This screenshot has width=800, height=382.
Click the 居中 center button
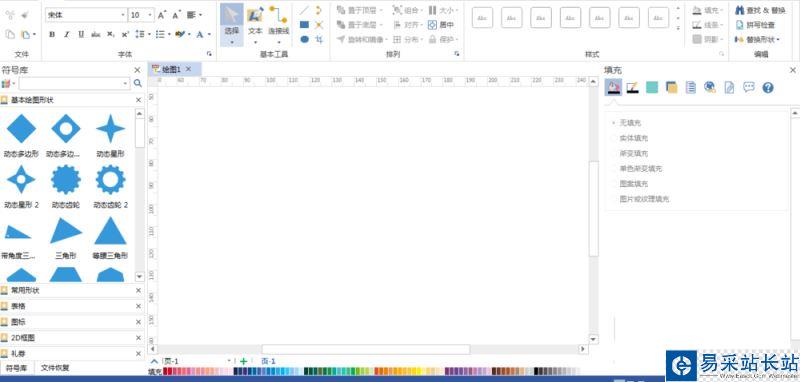point(441,24)
